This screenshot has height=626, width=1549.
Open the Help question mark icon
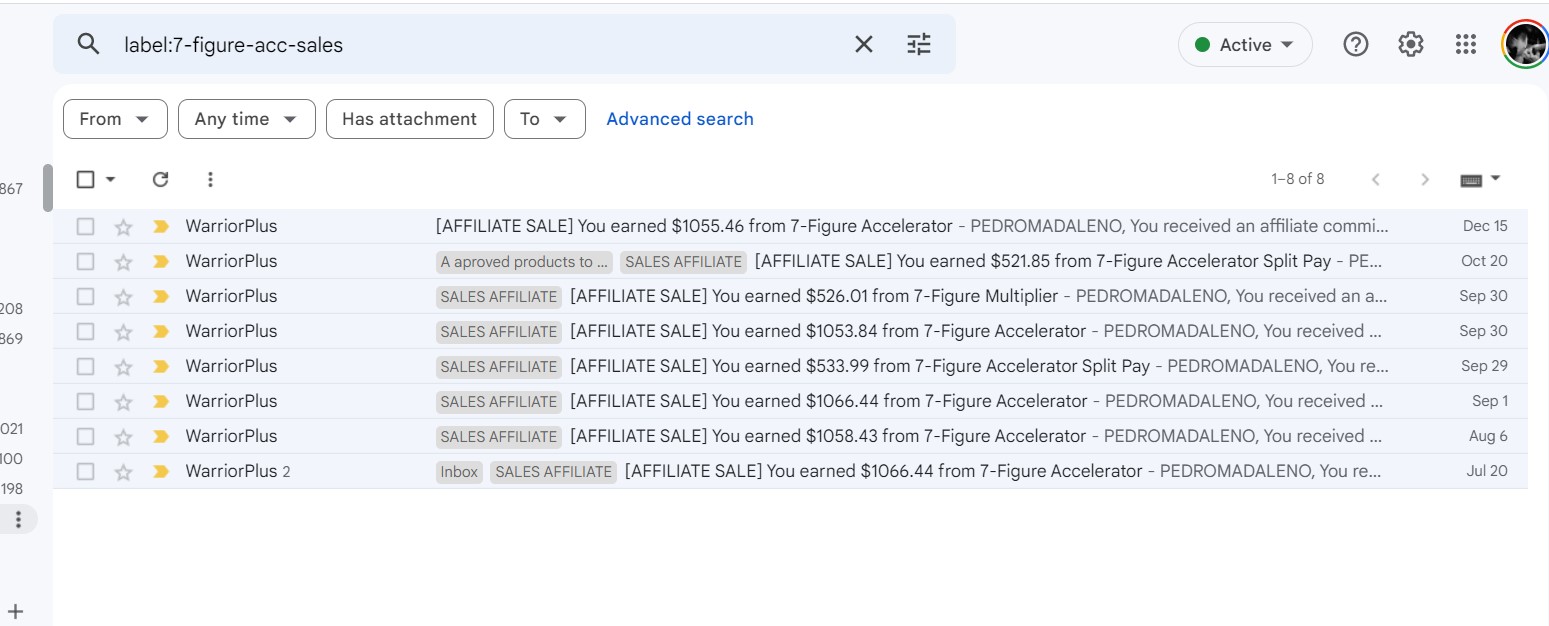click(x=1355, y=44)
